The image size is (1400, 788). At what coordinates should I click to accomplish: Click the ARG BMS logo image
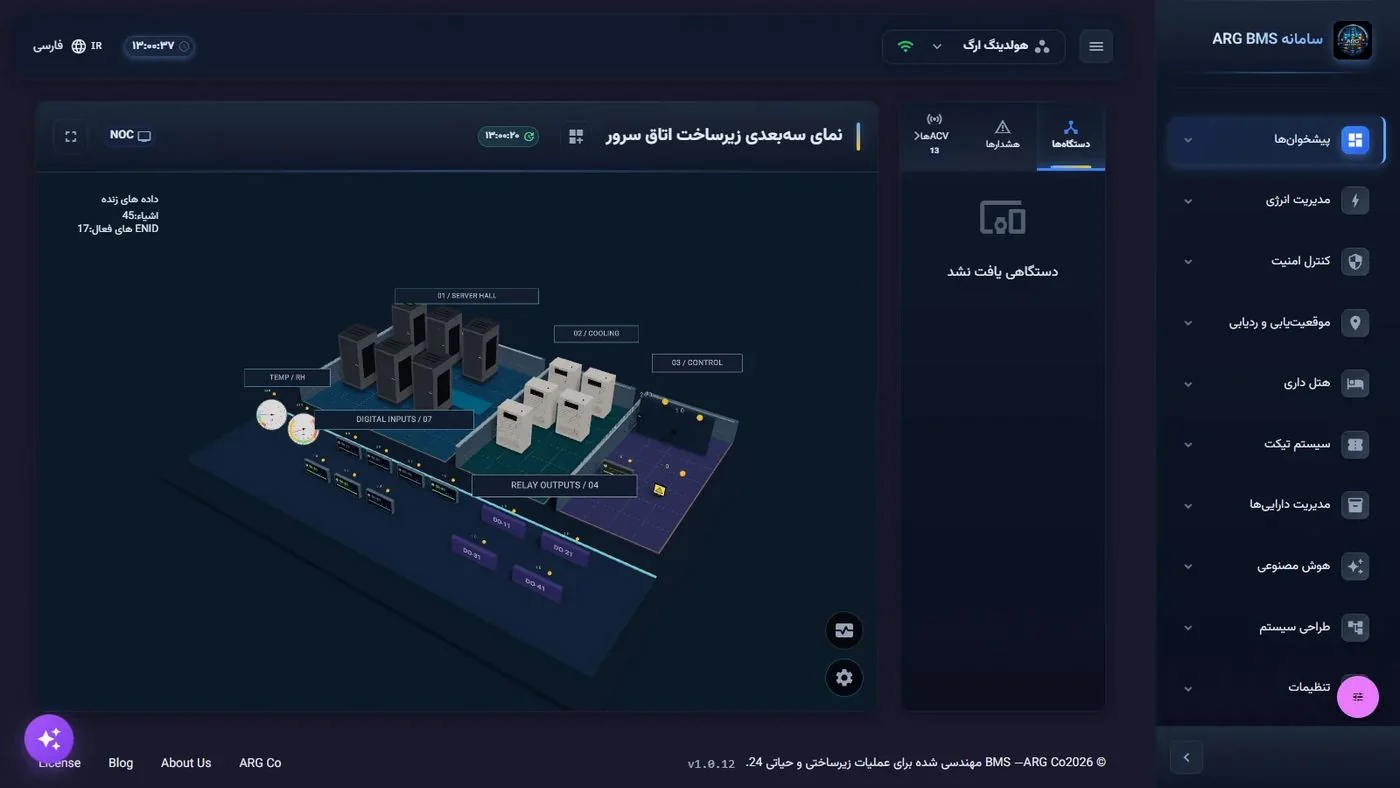pos(1352,41)
